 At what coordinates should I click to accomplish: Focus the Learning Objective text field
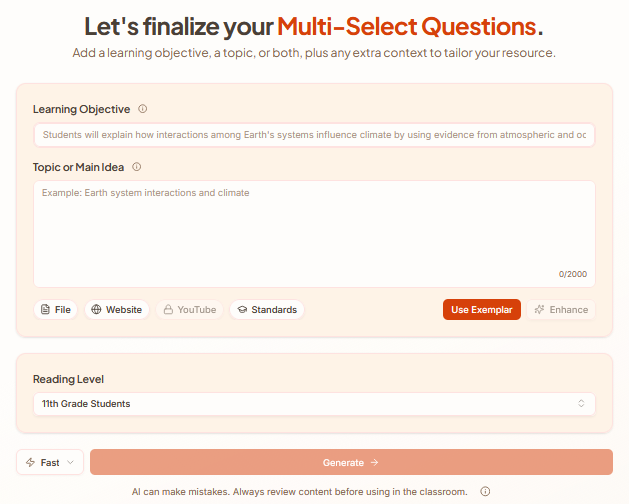pos(313,135)
